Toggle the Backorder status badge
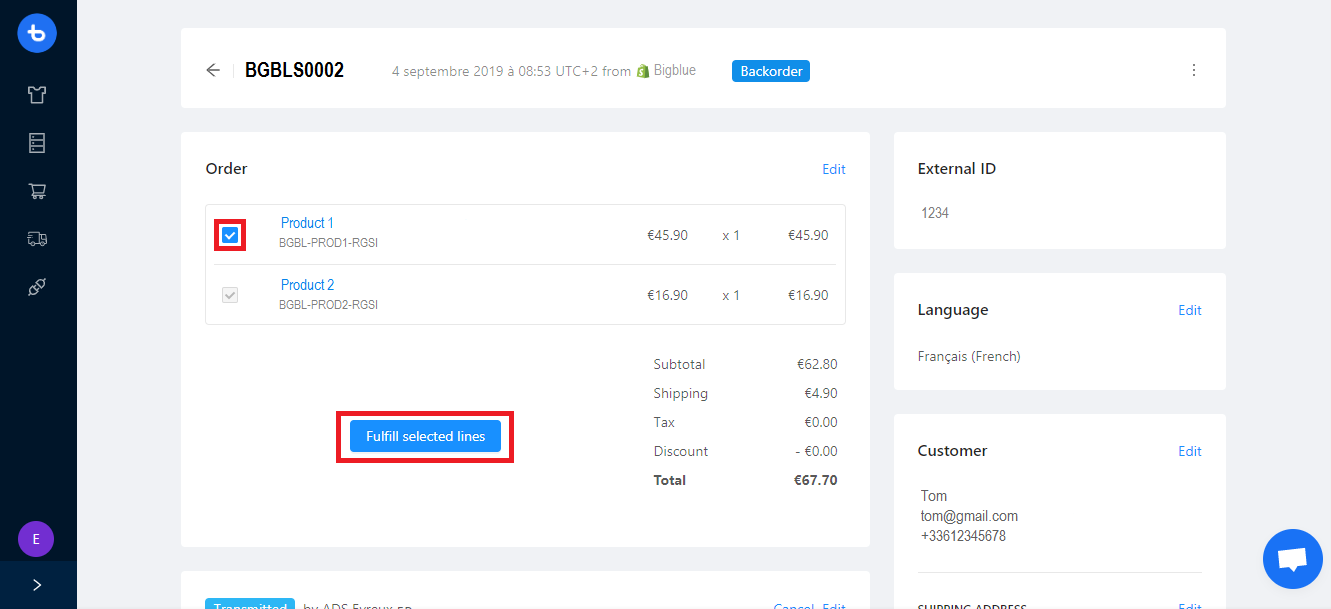The width and height of the screenshot is (1331, 609). pyautogui.click(x=770, y=70)
